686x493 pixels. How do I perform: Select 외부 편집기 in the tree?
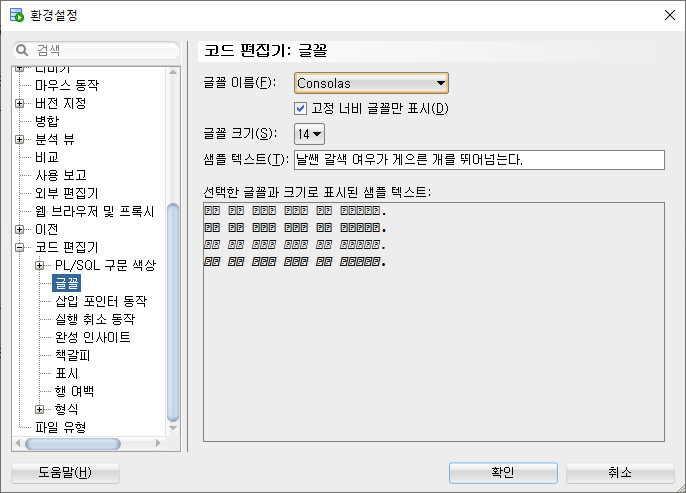(66, 193)
